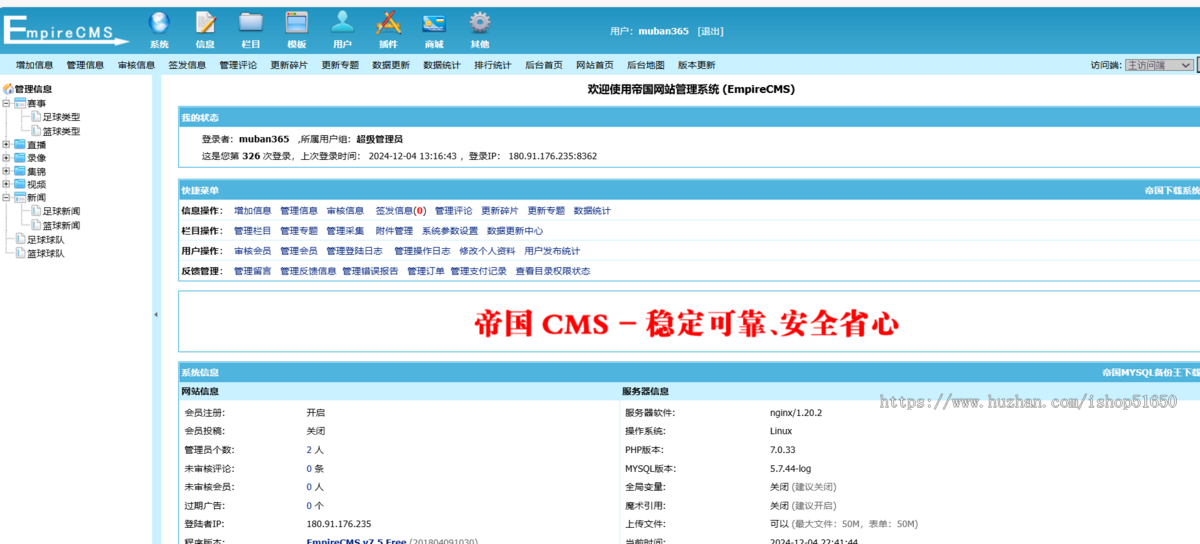Click the page icon beside 足球球队
Viewport: 1200px width, 544px height.
(x=20, y=239)
